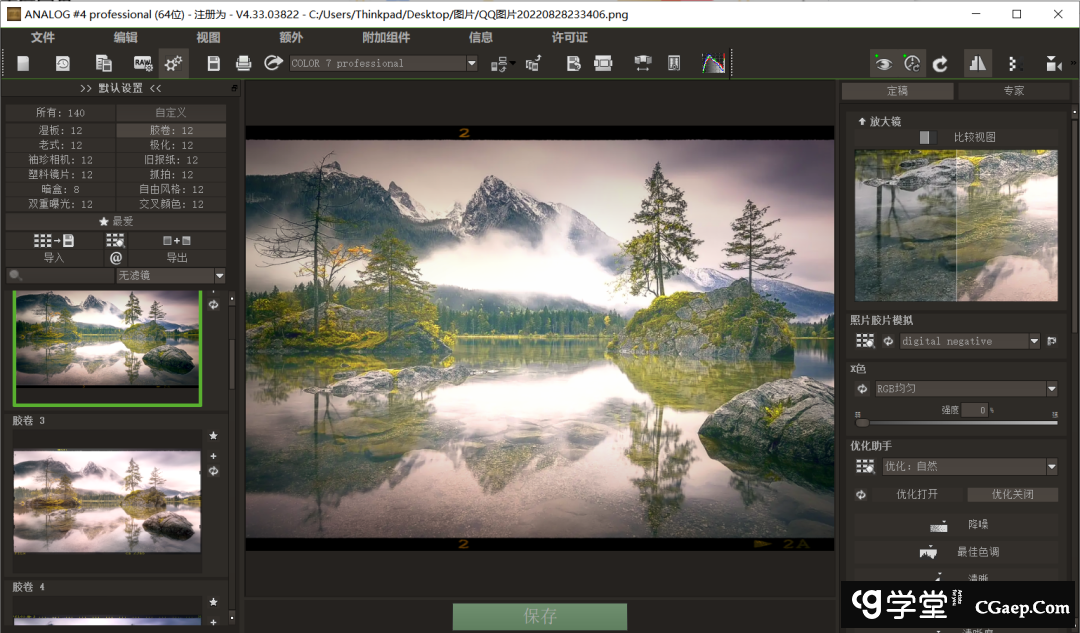The image size is (1080, 633).
Task: Click the gears settings icon in toolbar
Action: [173, 63]
